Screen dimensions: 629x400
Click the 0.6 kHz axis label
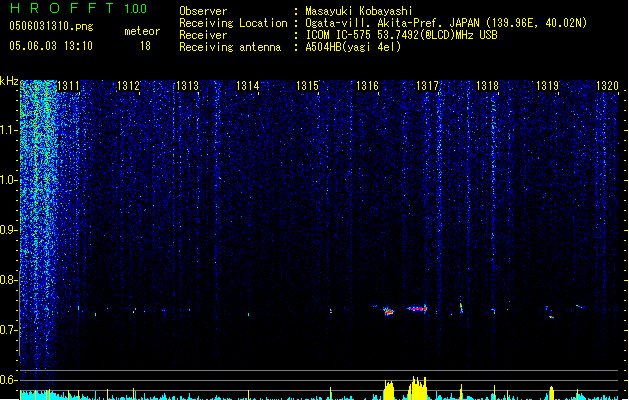(8, 380)
